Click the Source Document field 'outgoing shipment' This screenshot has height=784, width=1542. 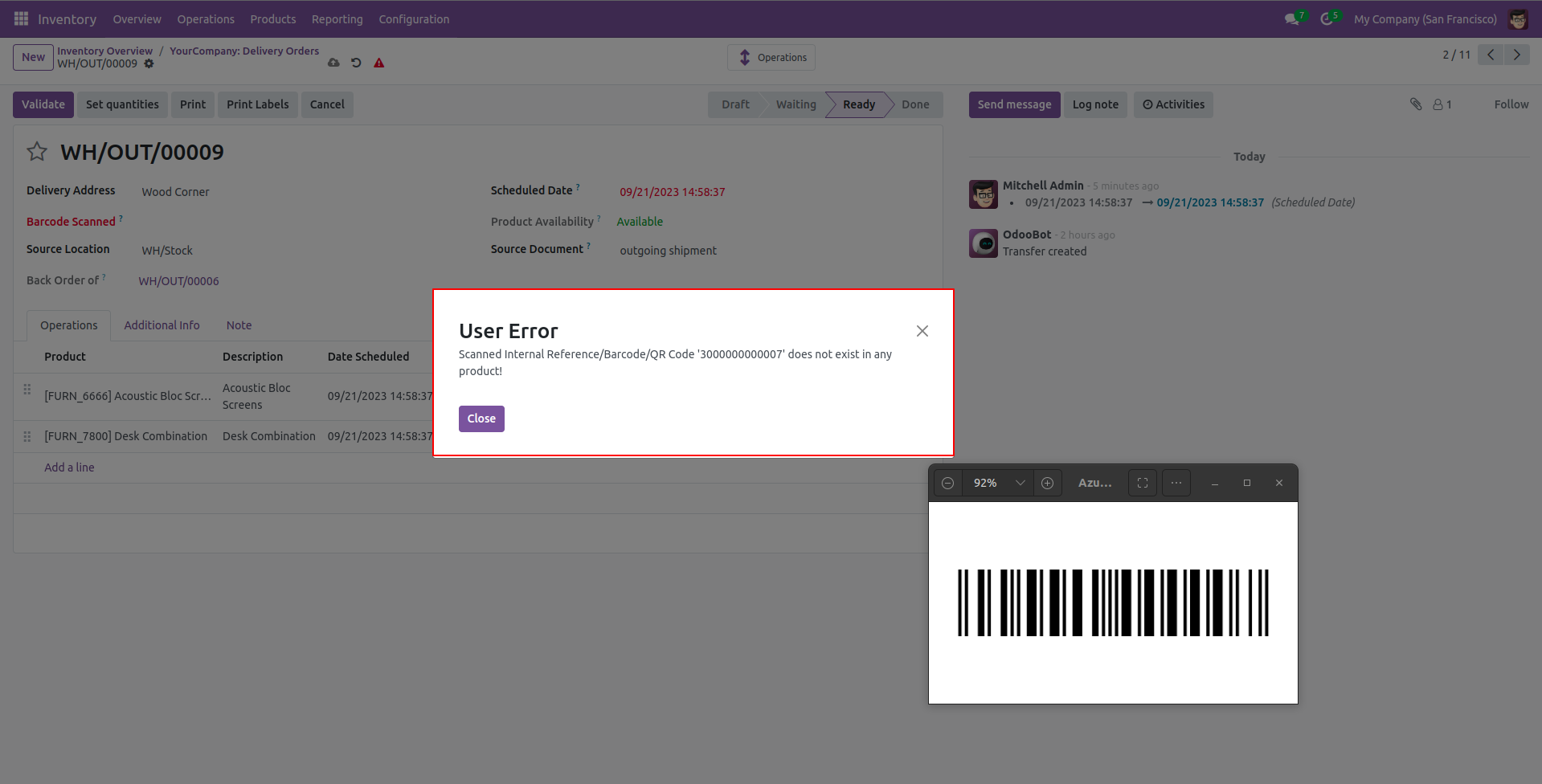click(668, 251)
